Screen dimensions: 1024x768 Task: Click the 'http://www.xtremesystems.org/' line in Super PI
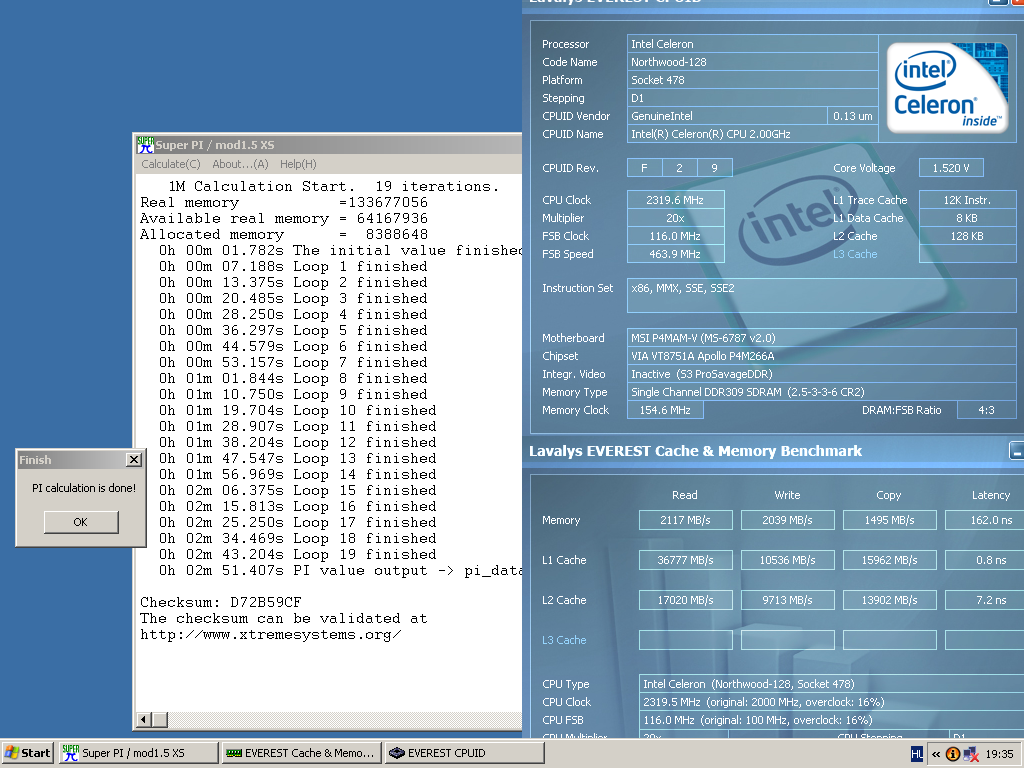[x=270, y=635]
